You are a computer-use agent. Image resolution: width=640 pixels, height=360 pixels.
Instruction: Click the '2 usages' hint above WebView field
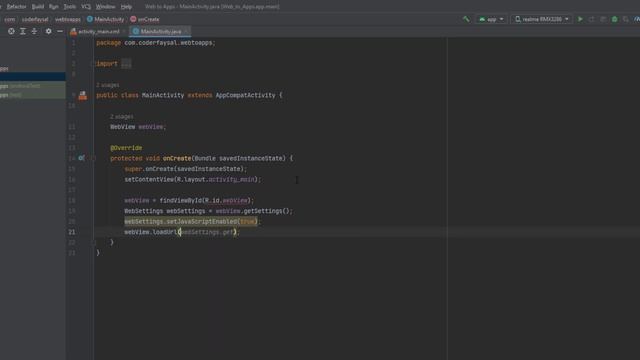[x=122, y=116]
